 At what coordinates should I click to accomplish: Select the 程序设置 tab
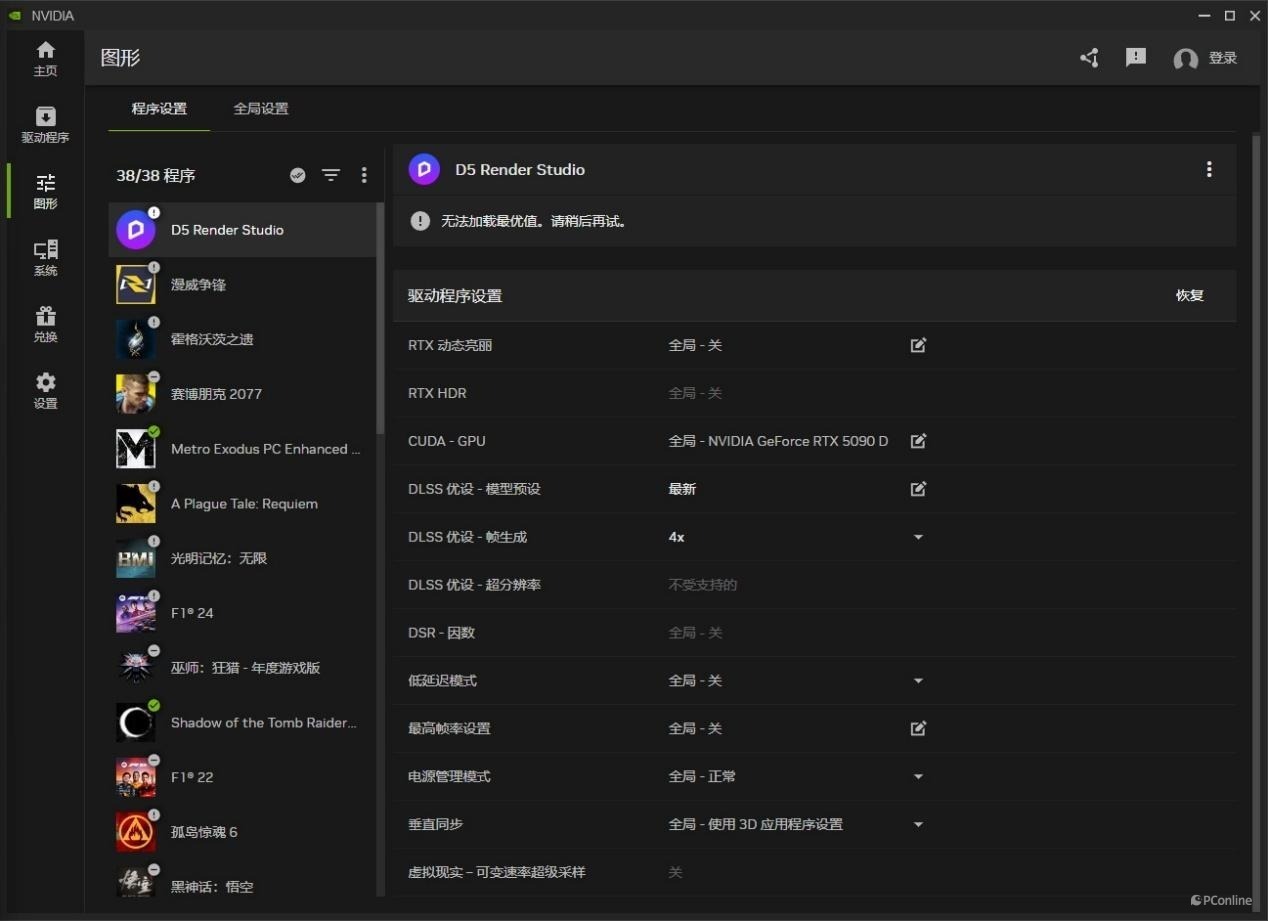[159, 109]
